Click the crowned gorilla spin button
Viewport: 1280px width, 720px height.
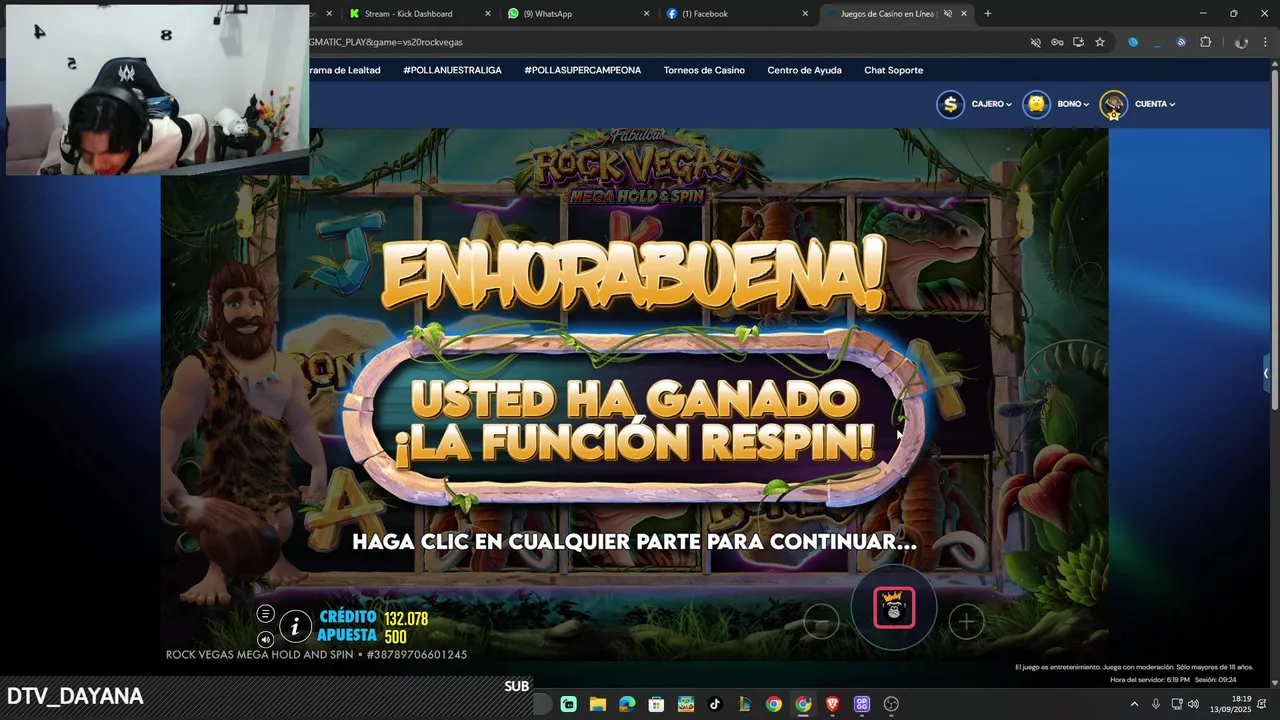894,608
